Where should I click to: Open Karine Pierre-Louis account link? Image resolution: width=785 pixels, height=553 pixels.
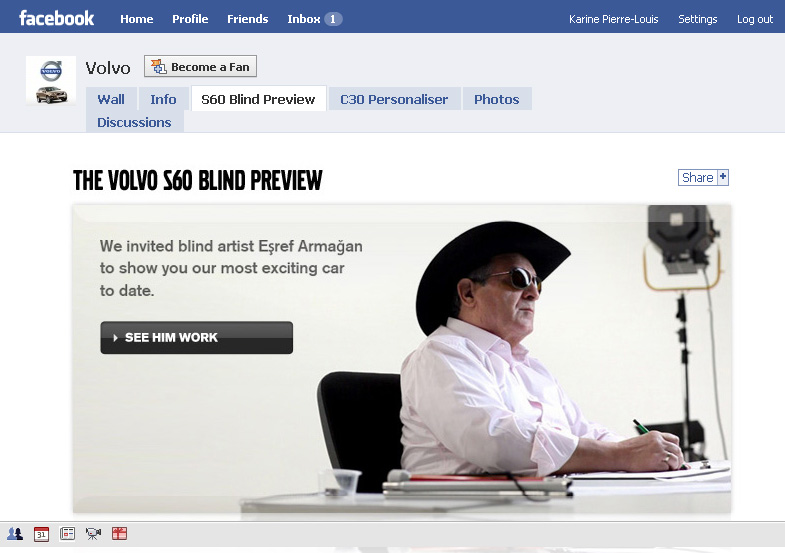tap(613, 19)
